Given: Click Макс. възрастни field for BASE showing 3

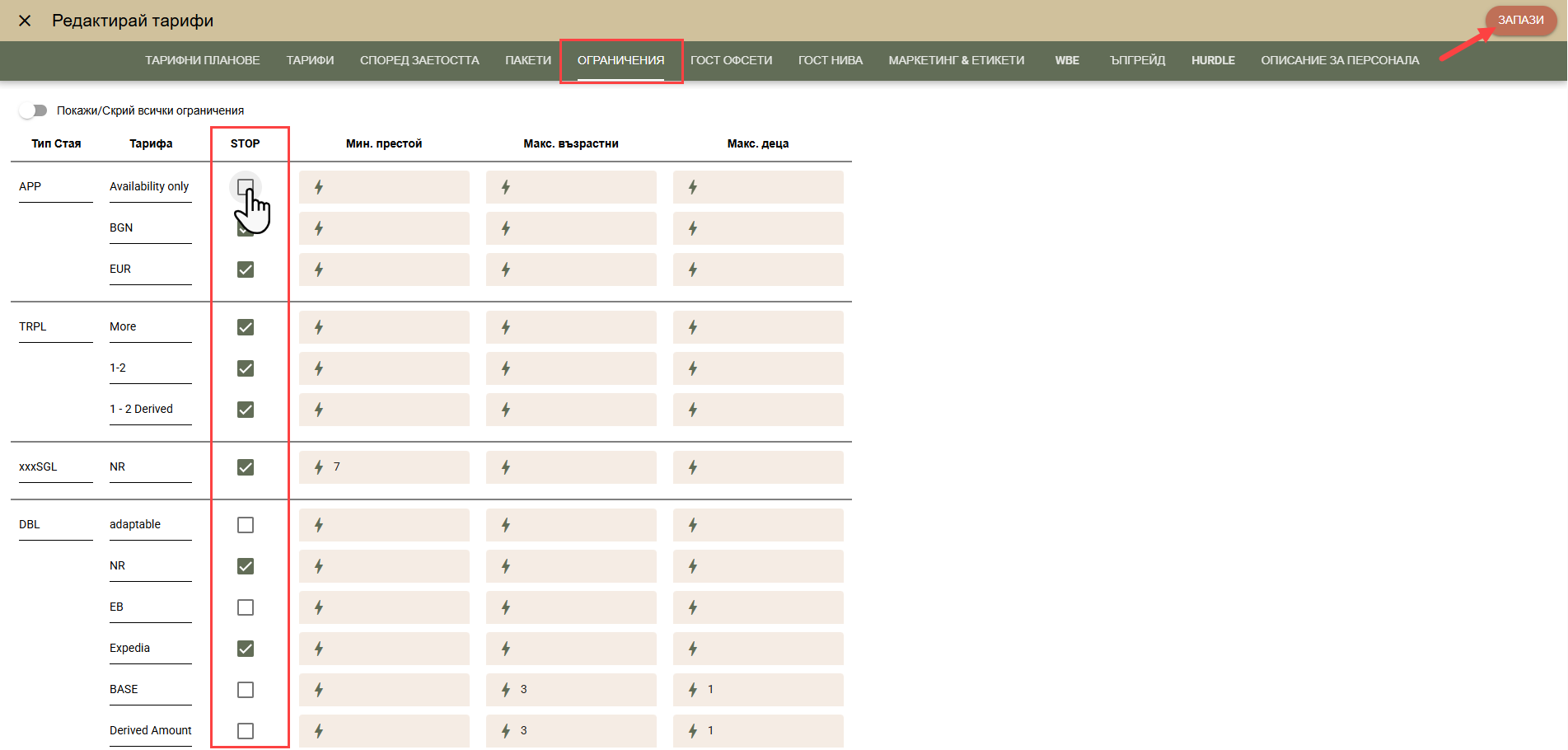Looking at the screenshot, I should pos(571,690).
